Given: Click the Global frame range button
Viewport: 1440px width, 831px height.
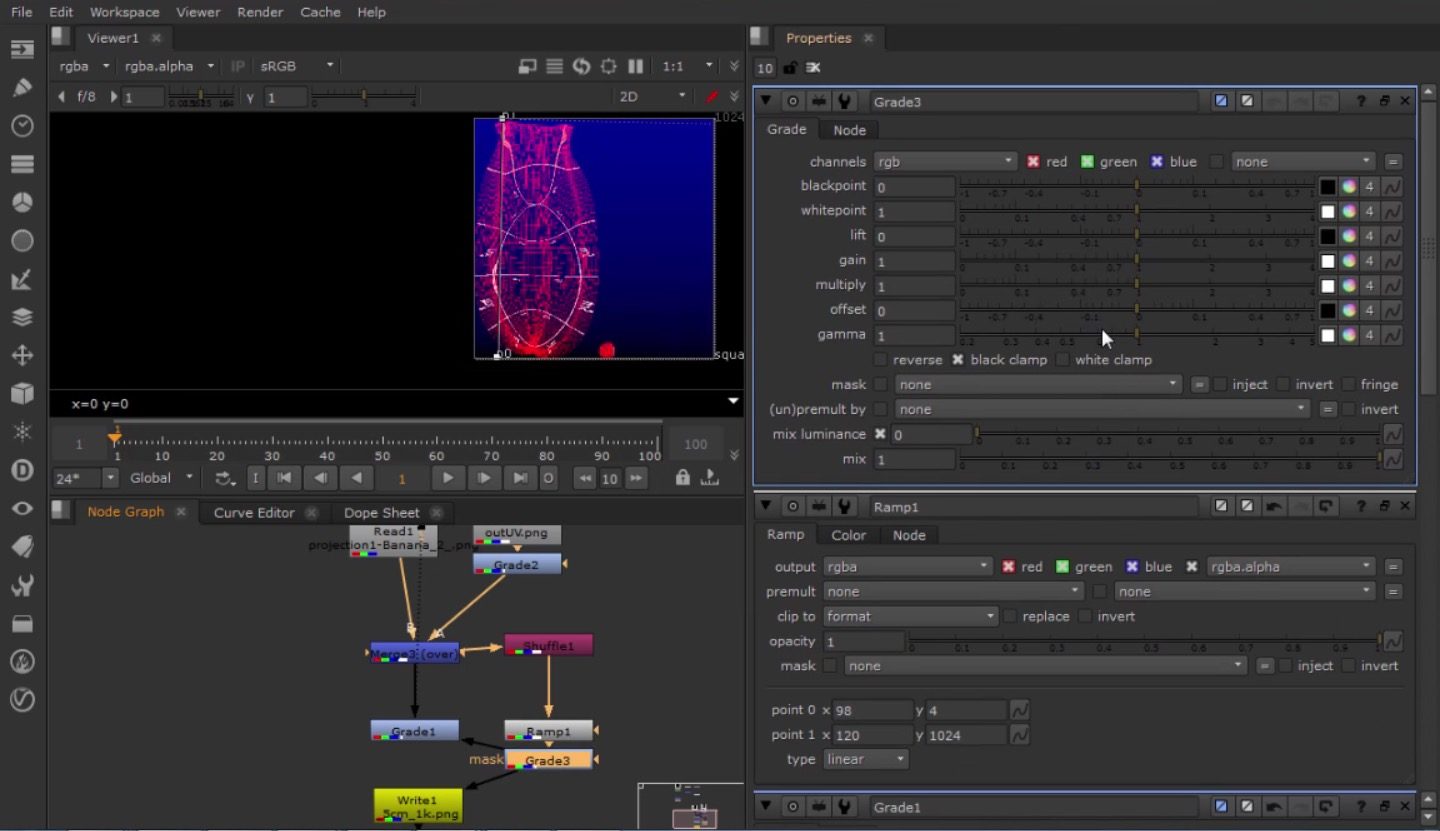Looking at the screenshot, I should tap(162, 478).
